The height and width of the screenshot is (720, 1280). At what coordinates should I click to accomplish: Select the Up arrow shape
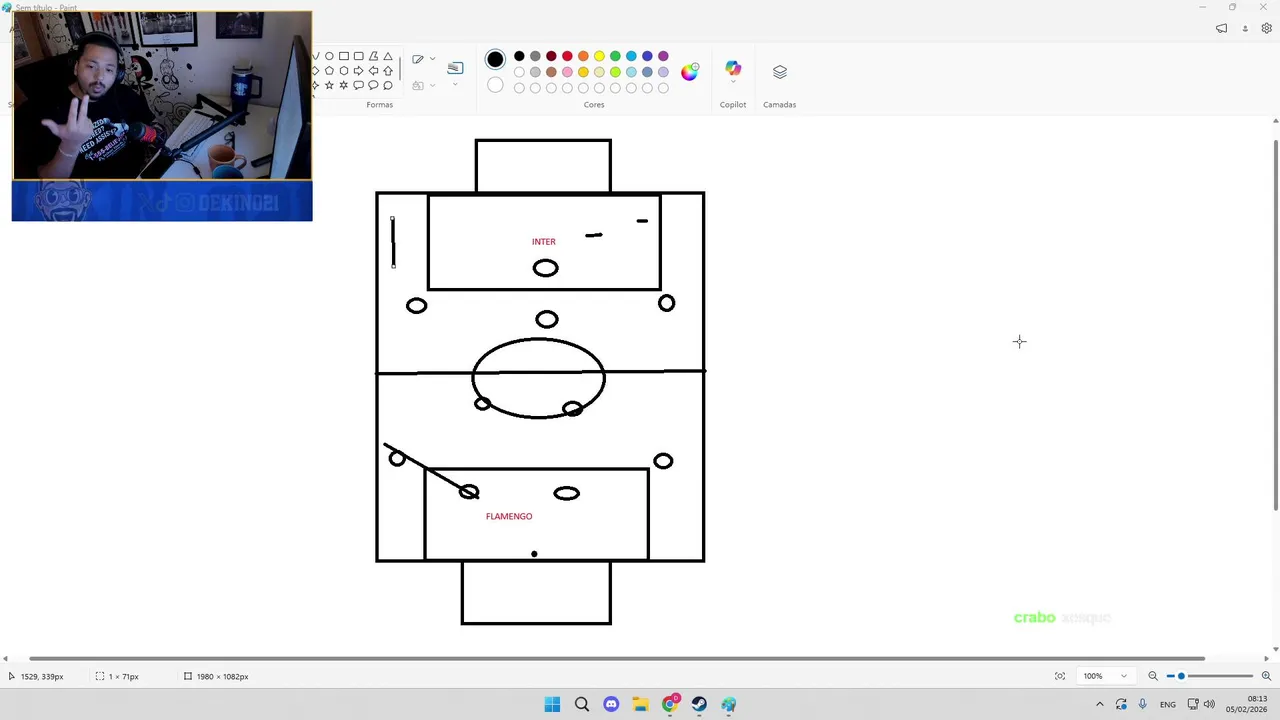(x=388, y=71)
